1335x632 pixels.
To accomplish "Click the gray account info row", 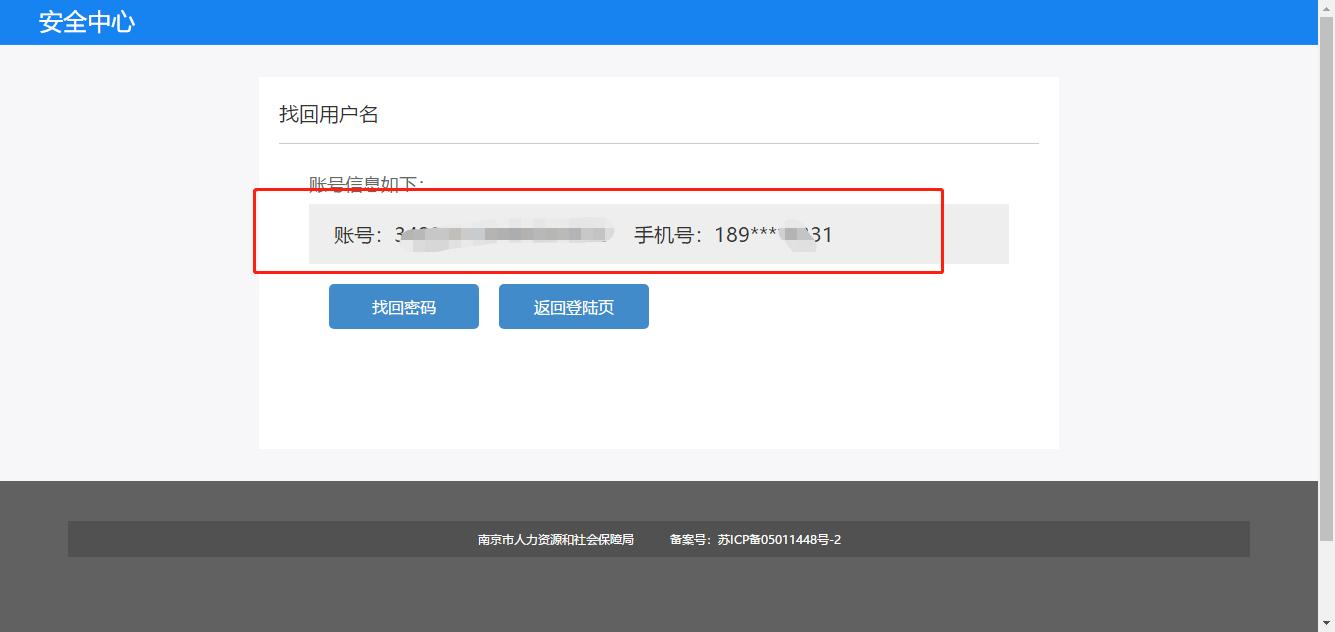I will coord(660,235).
